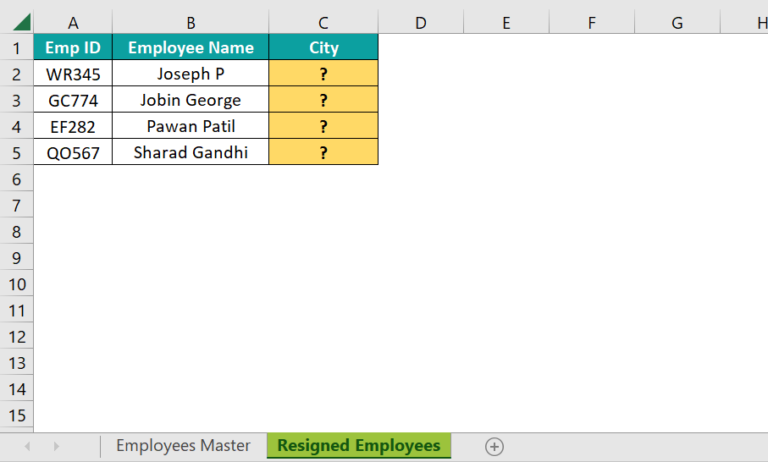The width and height of the screenshot is (768, 462).
Task: Select the Jobin George cell
Action: [191, 100]
